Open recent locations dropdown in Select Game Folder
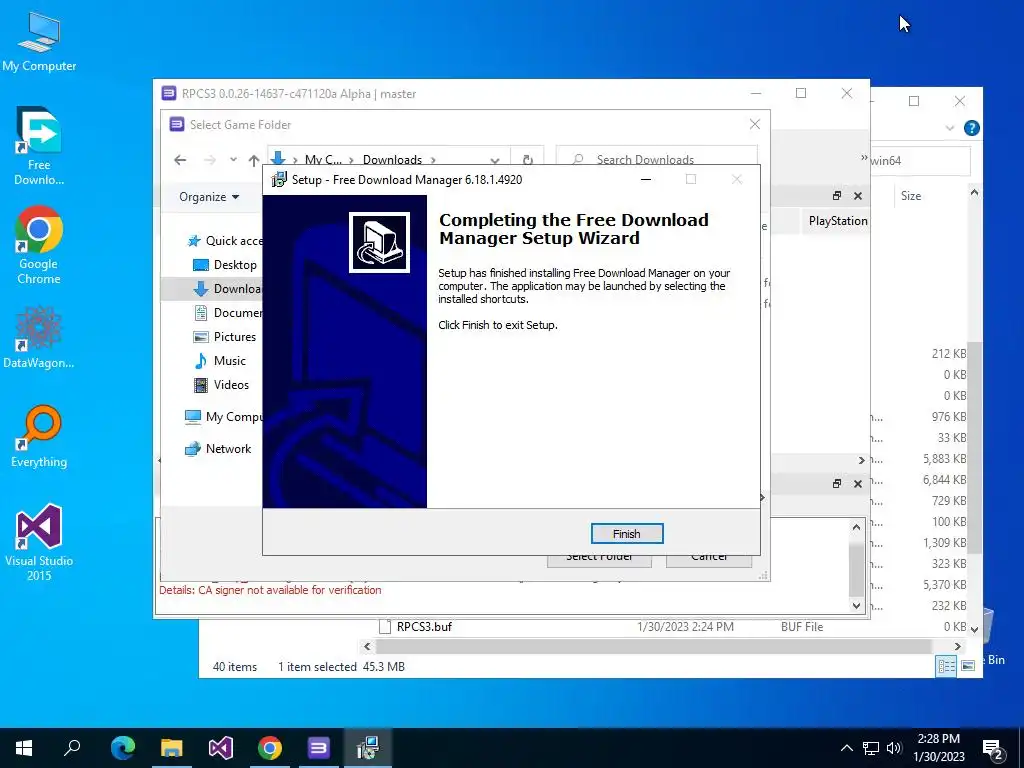This screenshot has width=1024, height=768. (x=233, y=160)
